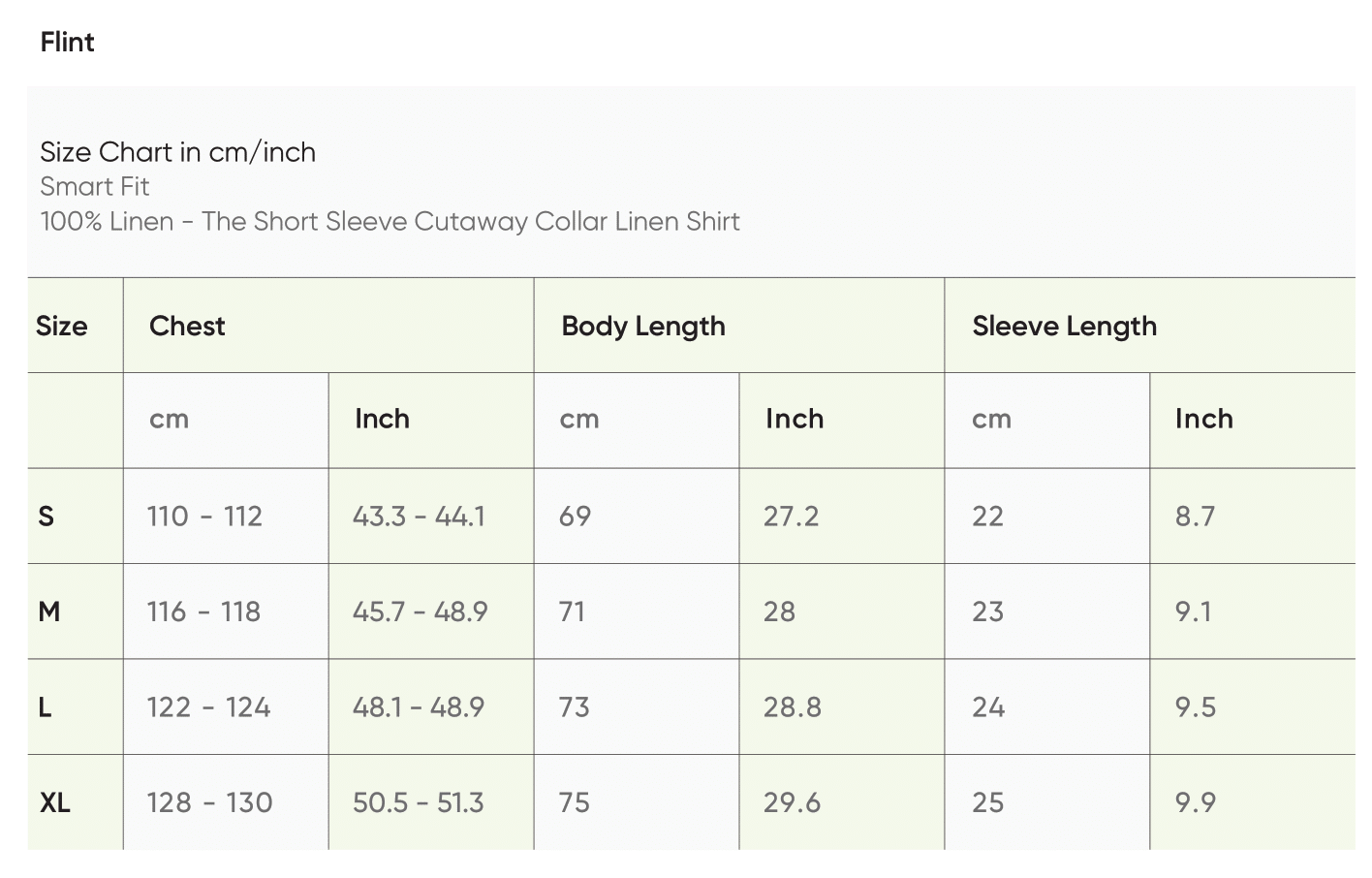Click the "Body Length" column header
The image size is (1372, 878).
[642, 326]
